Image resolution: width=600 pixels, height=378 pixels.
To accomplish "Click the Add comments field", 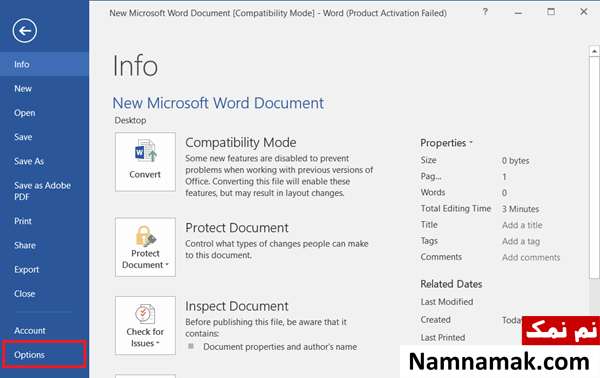I will click(x=531, y=257).
